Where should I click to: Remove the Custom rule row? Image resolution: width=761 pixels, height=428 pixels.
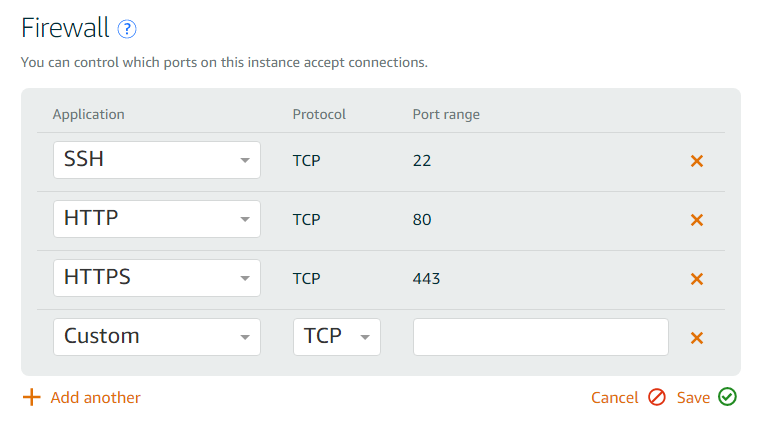696,338
